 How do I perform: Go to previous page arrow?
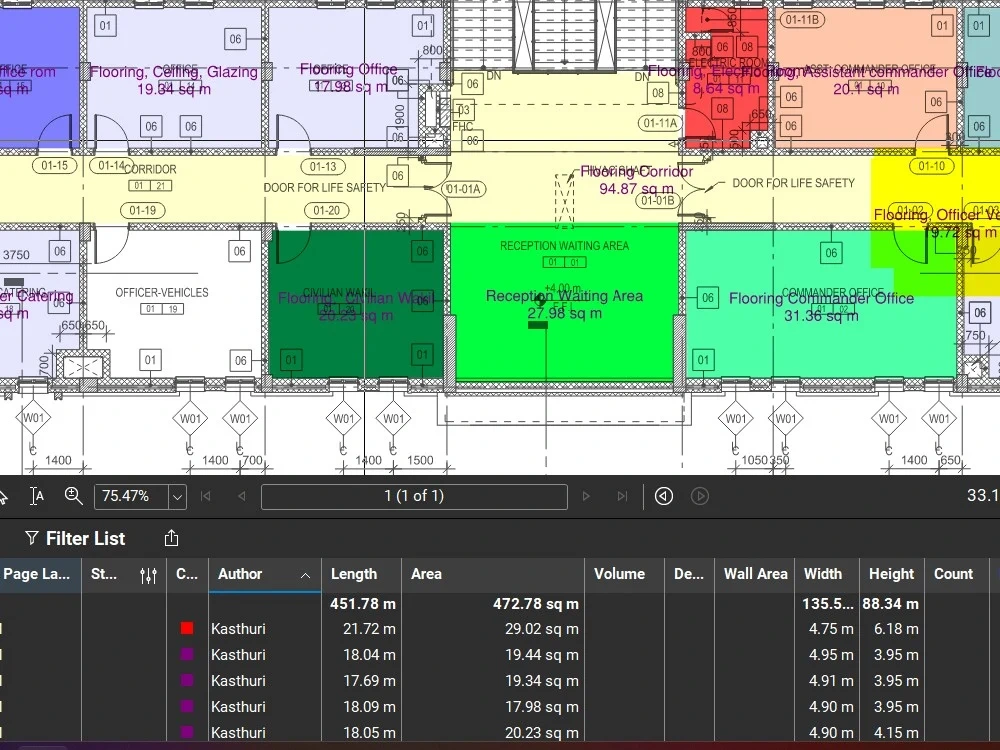click(x=242, y=496)
